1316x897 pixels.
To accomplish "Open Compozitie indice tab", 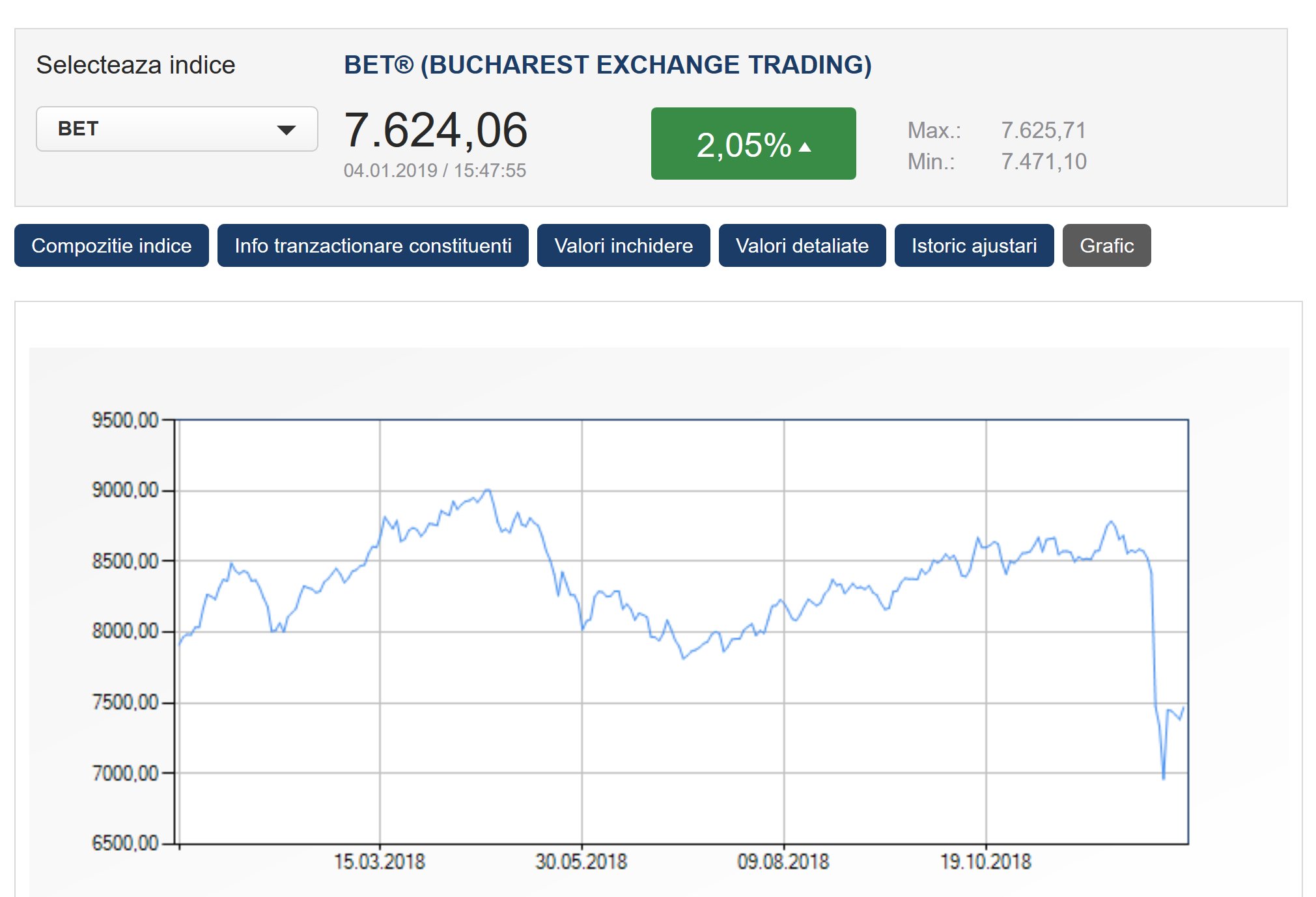I will (111, 245).
